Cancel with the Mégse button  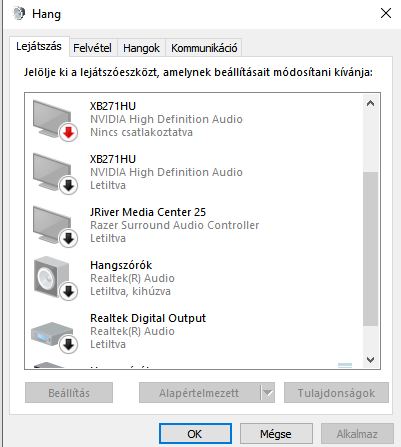coord(276,434)
